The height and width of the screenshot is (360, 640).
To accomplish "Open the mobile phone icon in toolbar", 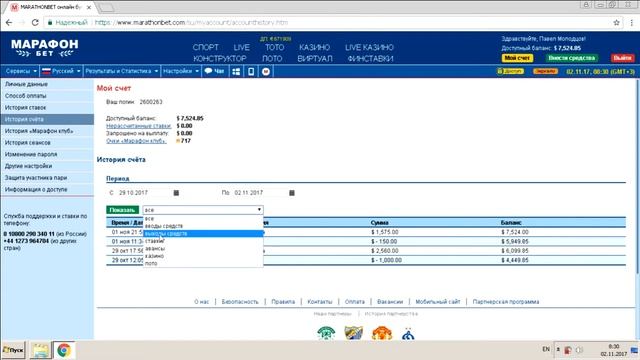I will pyautogui.click(x=251, y=71).
